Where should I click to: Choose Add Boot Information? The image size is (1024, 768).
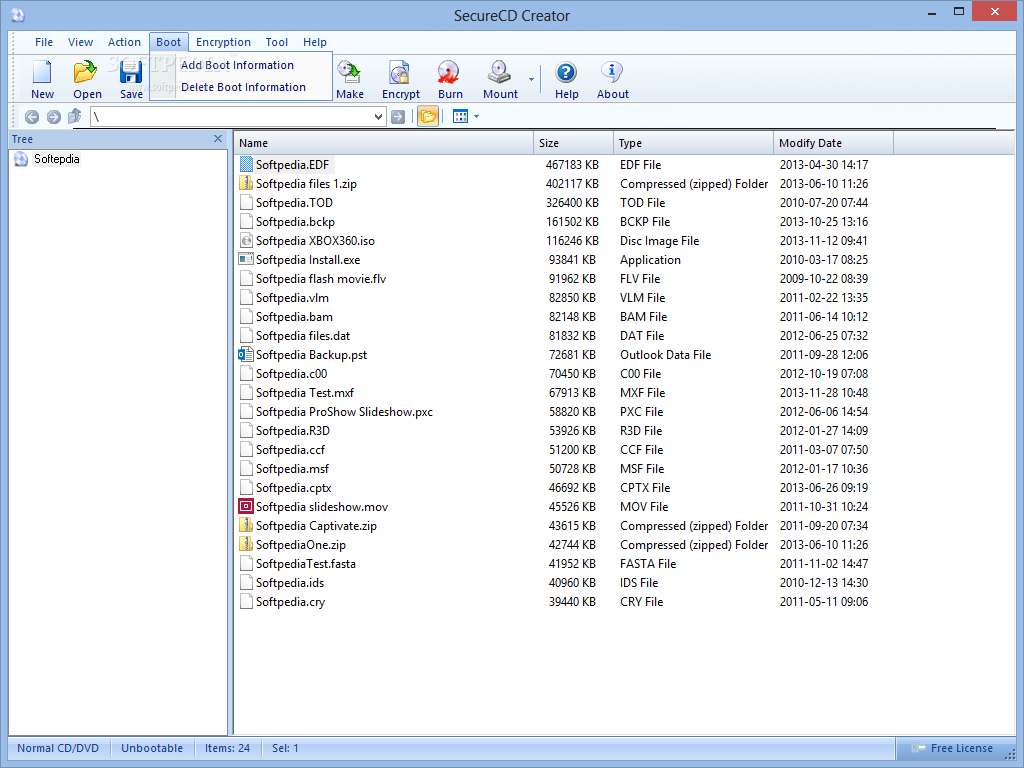[x=240, y=65]
